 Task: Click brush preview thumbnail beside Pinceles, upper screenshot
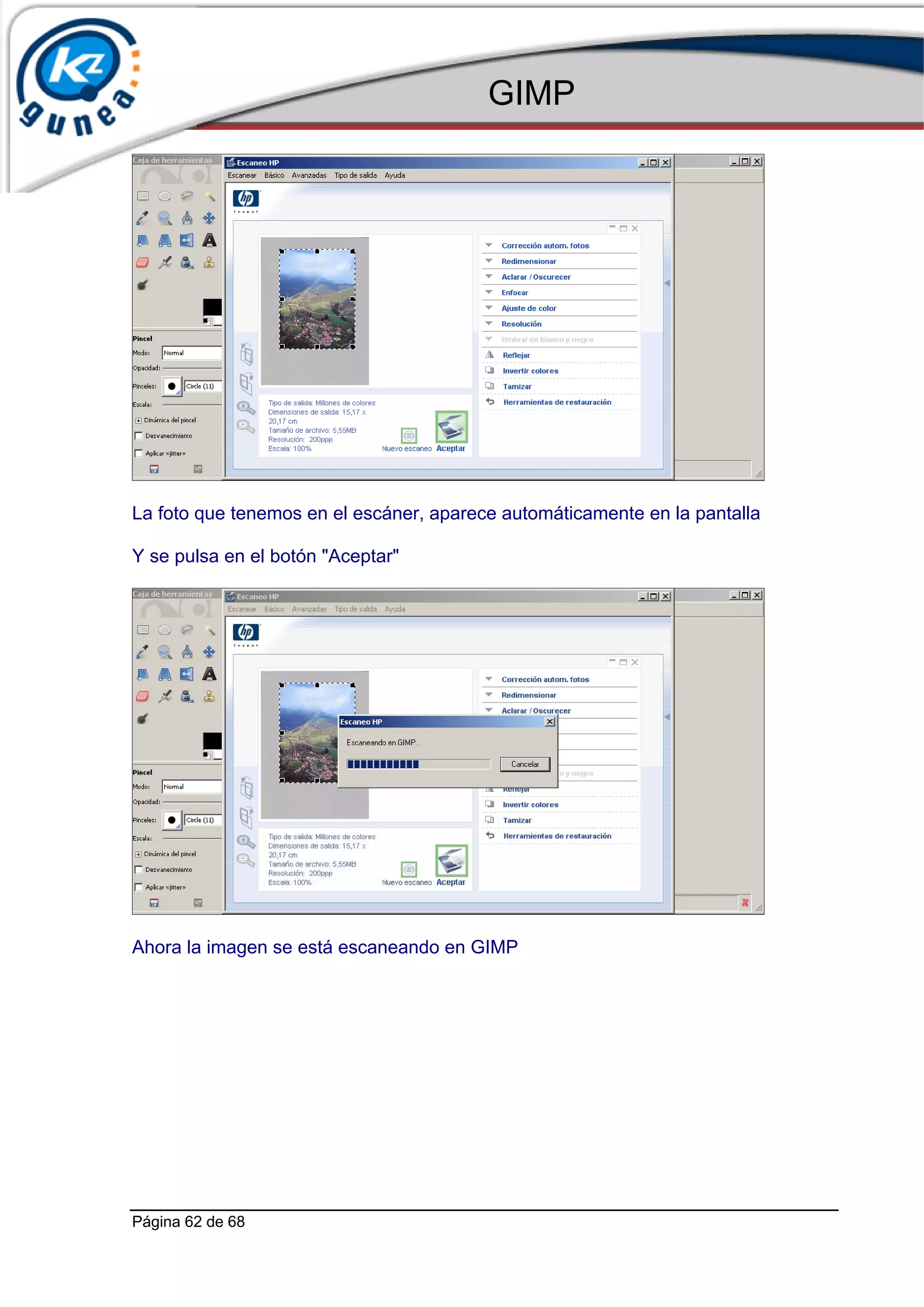pos(172,387)
